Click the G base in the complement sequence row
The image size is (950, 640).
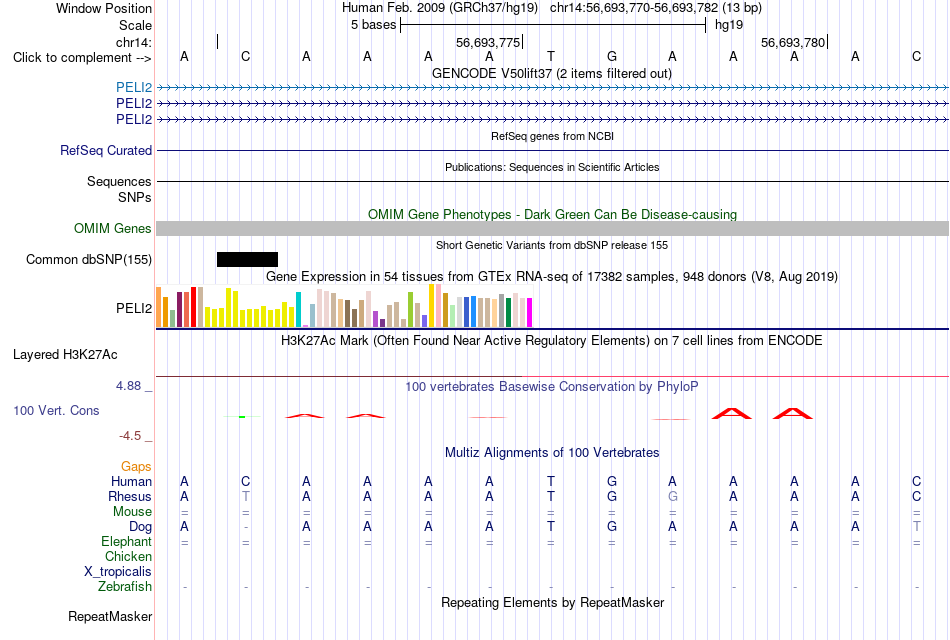pyautogui.click(x=612, y=56)
